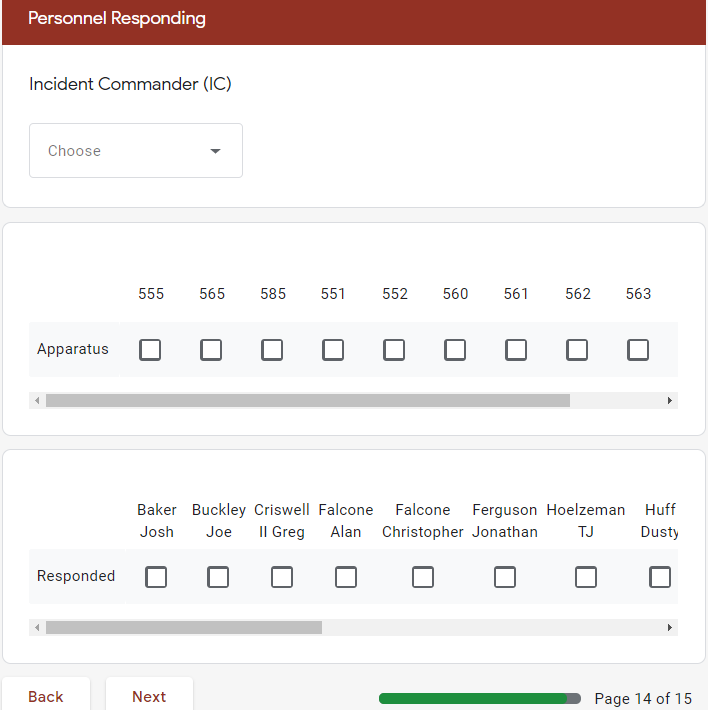Mark Ferguson Jonathan as responded
This screenshot has width=708, height=710.
[505, 577]
